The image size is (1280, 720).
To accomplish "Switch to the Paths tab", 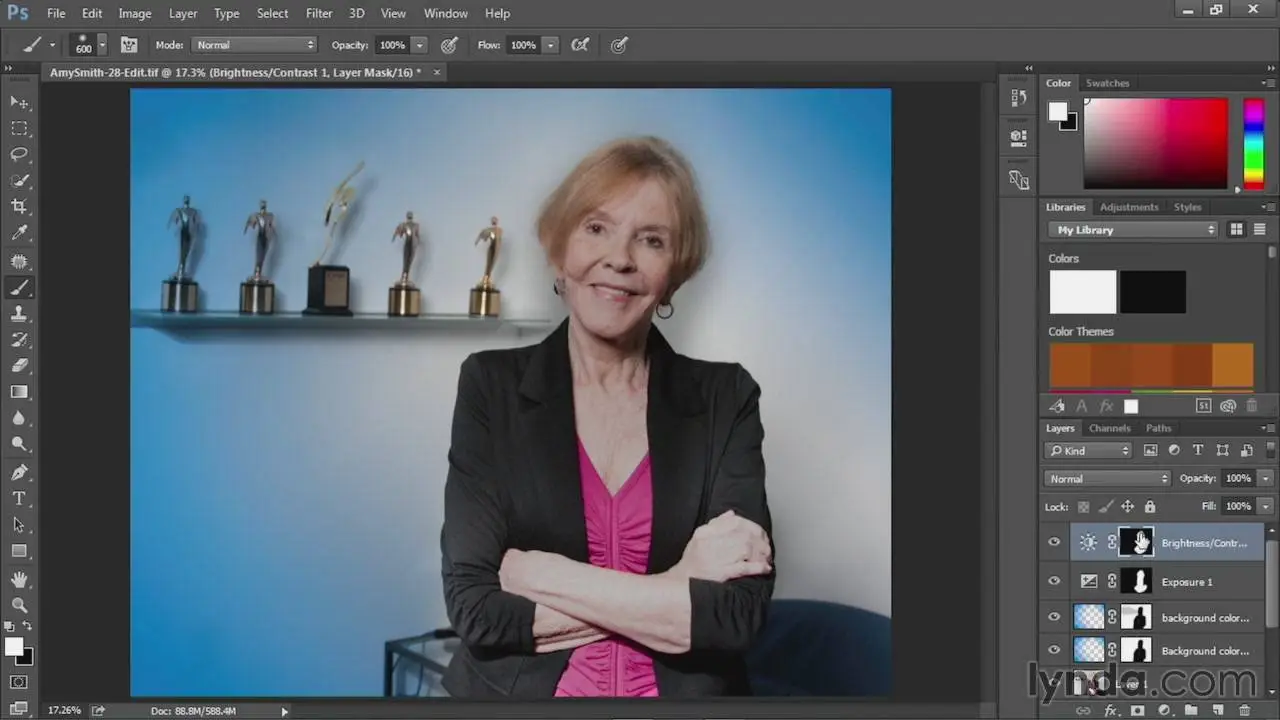I will (x=1159, y=428).
